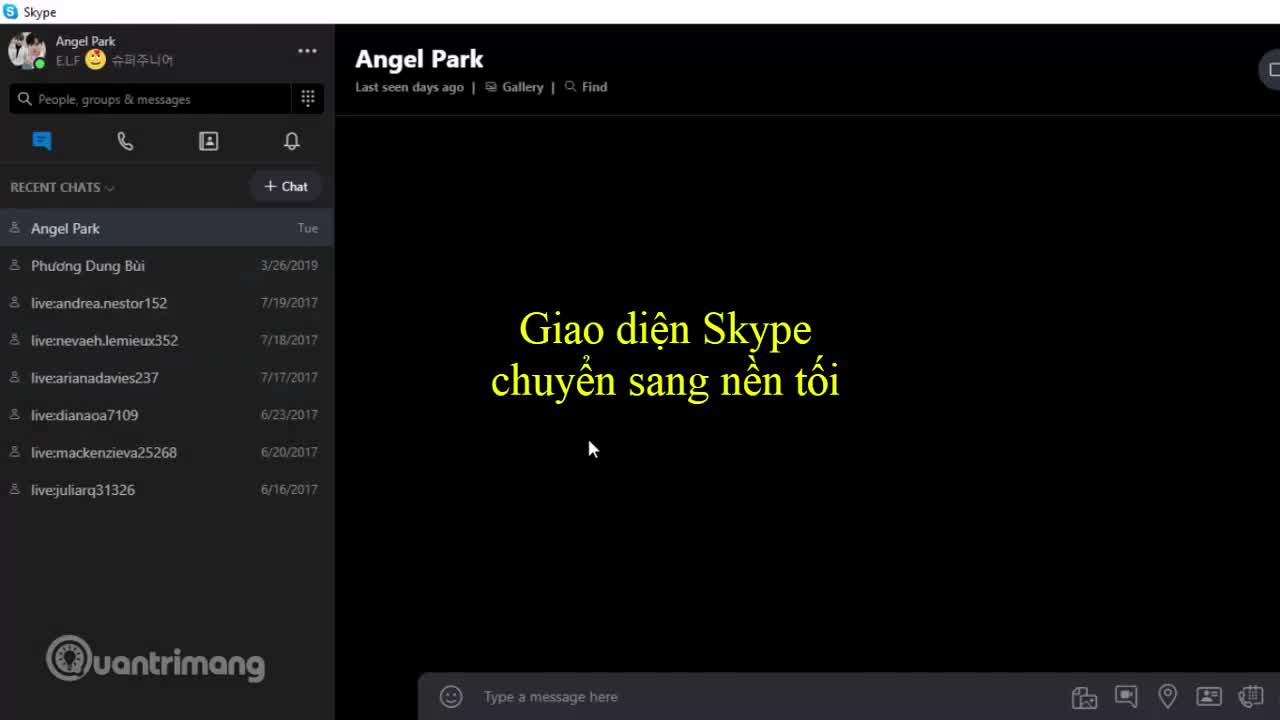This screenshot has width=1280, height=720.
Task: Open Find in conversation link
Action: [x=586, y=87]
